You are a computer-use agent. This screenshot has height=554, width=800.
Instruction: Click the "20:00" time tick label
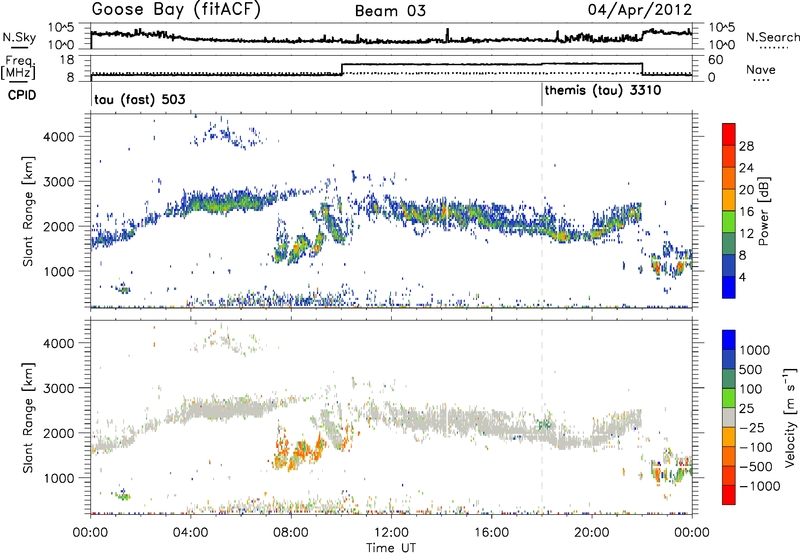tap(591, 533)
